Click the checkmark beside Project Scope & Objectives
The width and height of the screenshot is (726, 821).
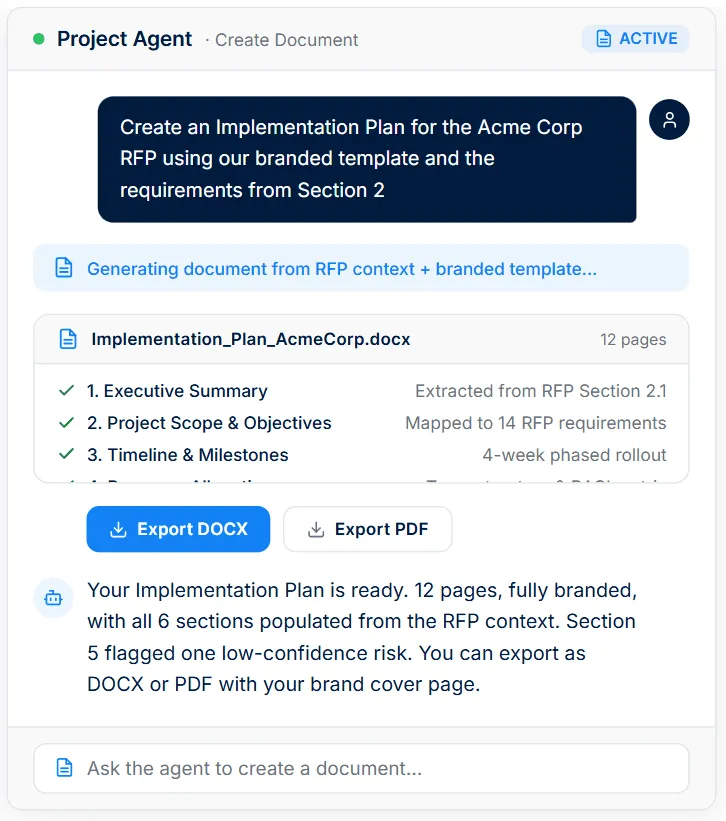[x=66, y=423]
